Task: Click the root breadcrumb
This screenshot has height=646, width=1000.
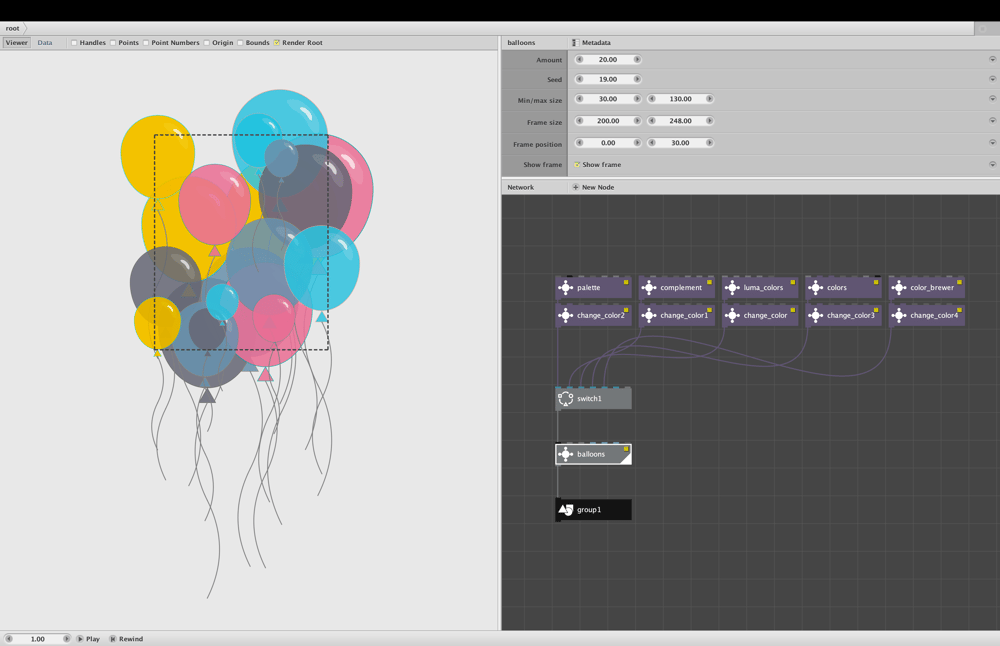Action: click(x=12, y=28)
